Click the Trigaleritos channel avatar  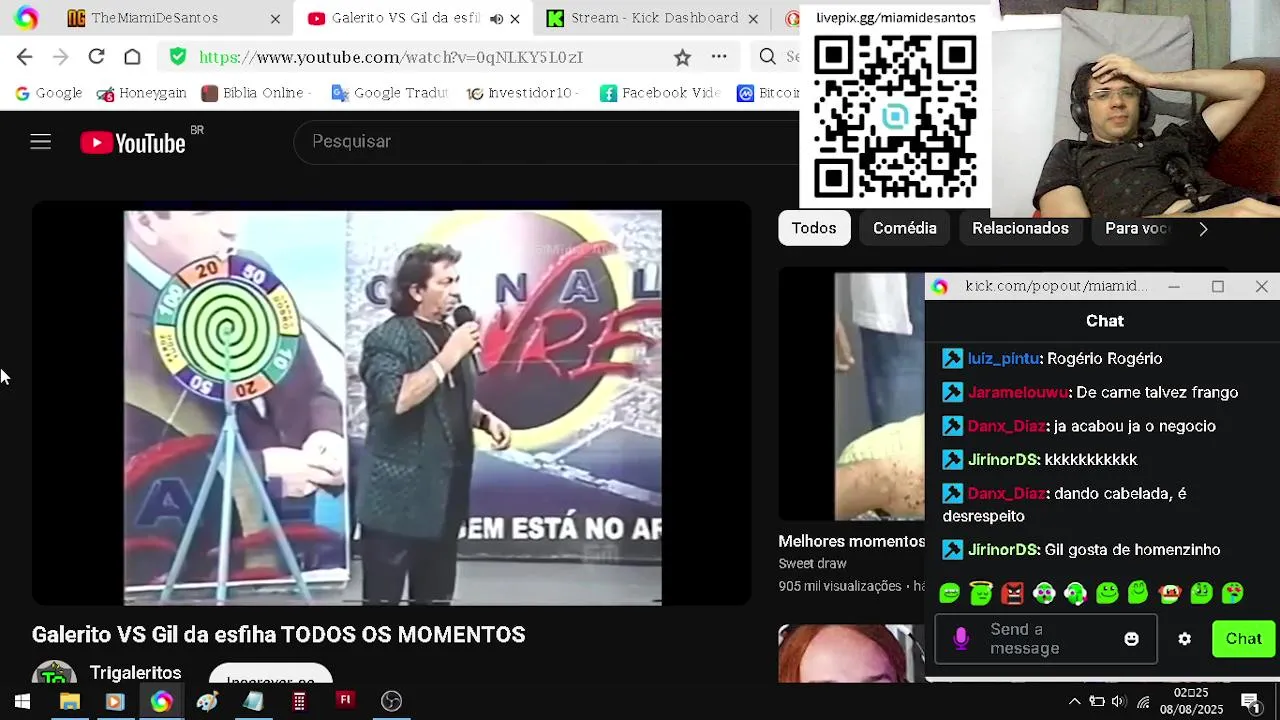click(54, 672)
